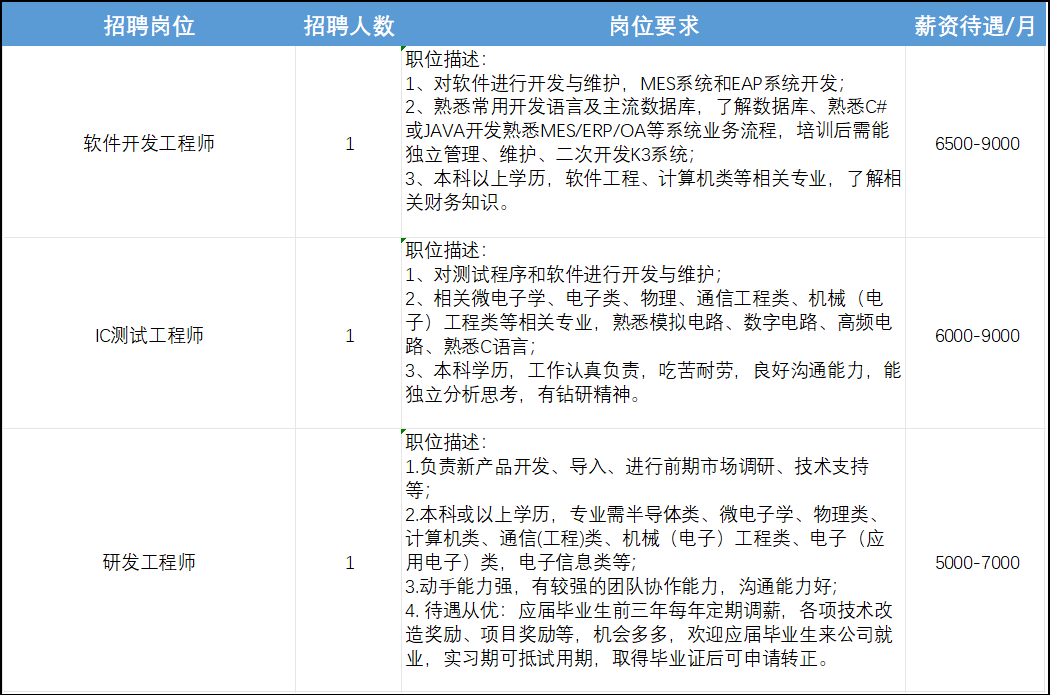1050x695 pixels.
Task: Select the 岗位要求 header cell
Action: [654, 25]
